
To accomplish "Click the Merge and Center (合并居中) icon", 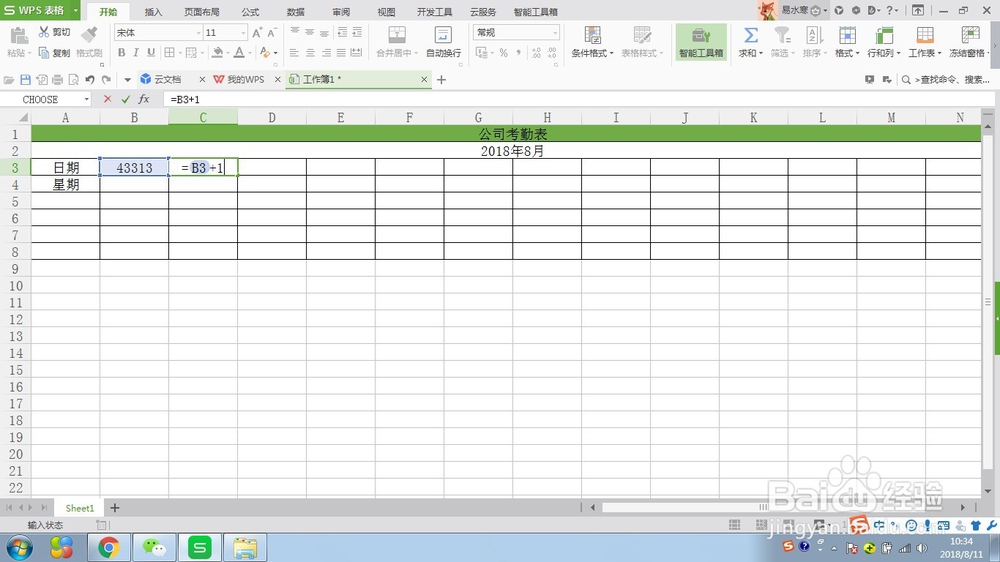I will pyautogui.click(x=397, y=35).
